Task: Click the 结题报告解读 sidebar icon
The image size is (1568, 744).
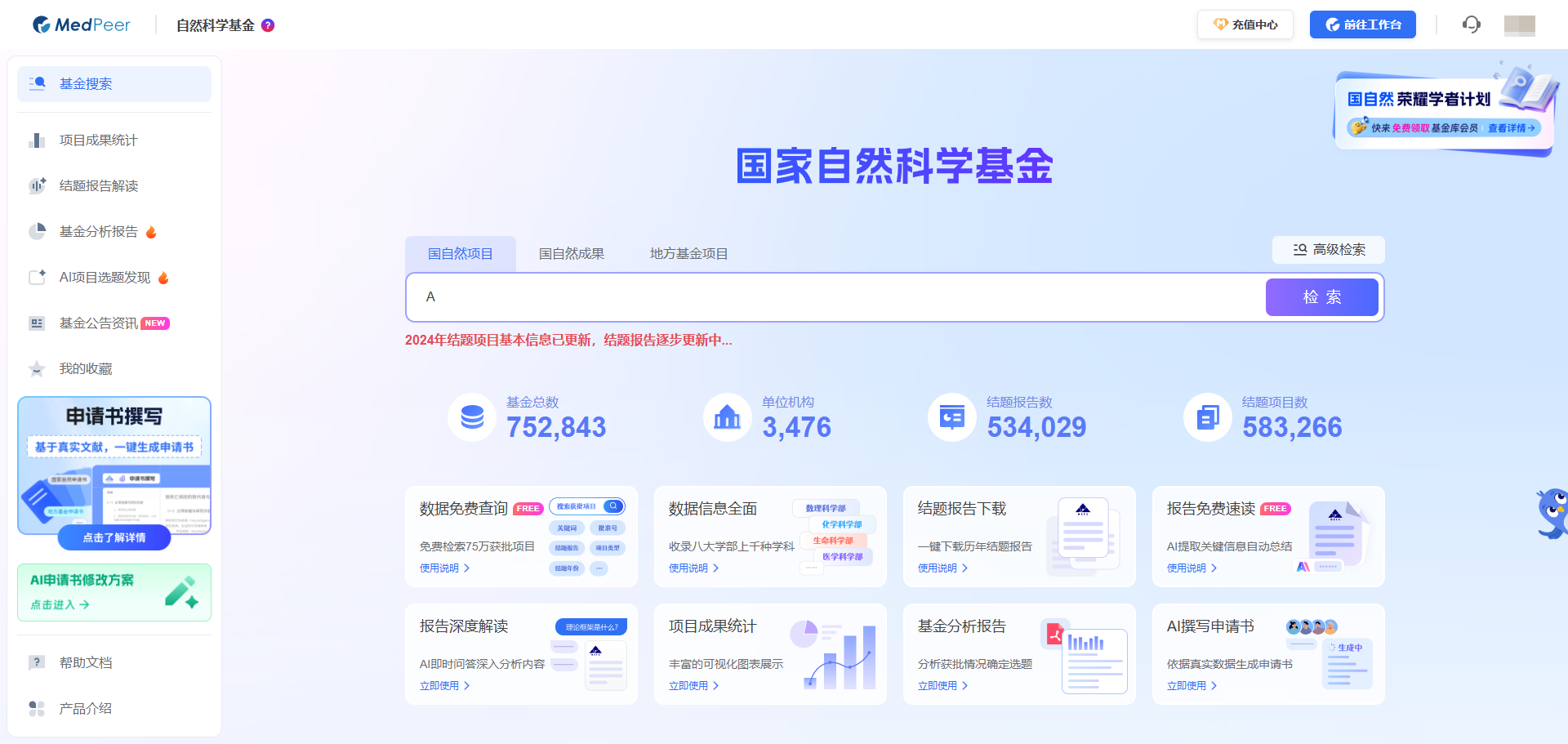Action: pyautogui.click(x=38, y=186)
